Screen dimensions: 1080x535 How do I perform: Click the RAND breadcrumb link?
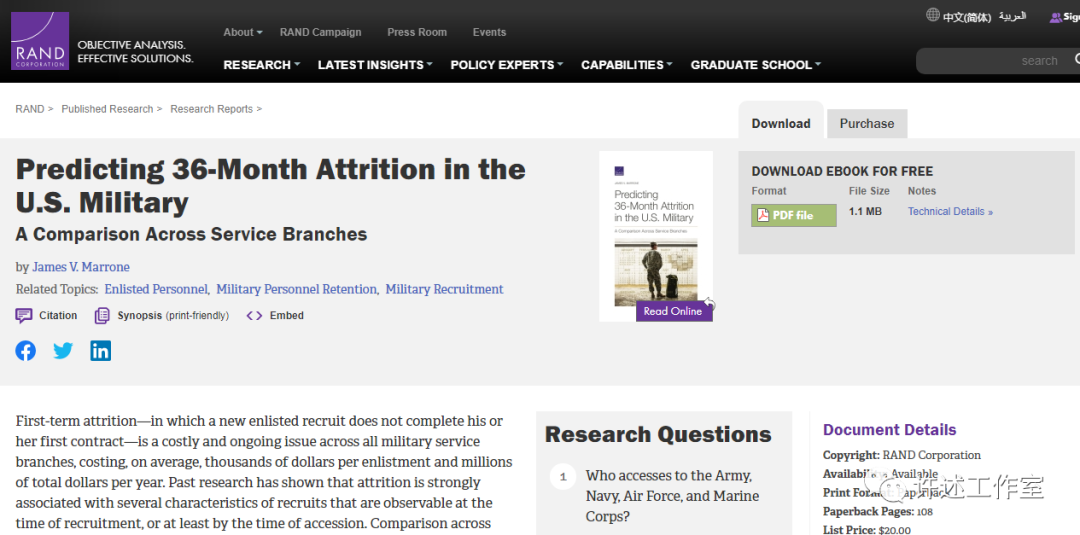pos(30,109)
